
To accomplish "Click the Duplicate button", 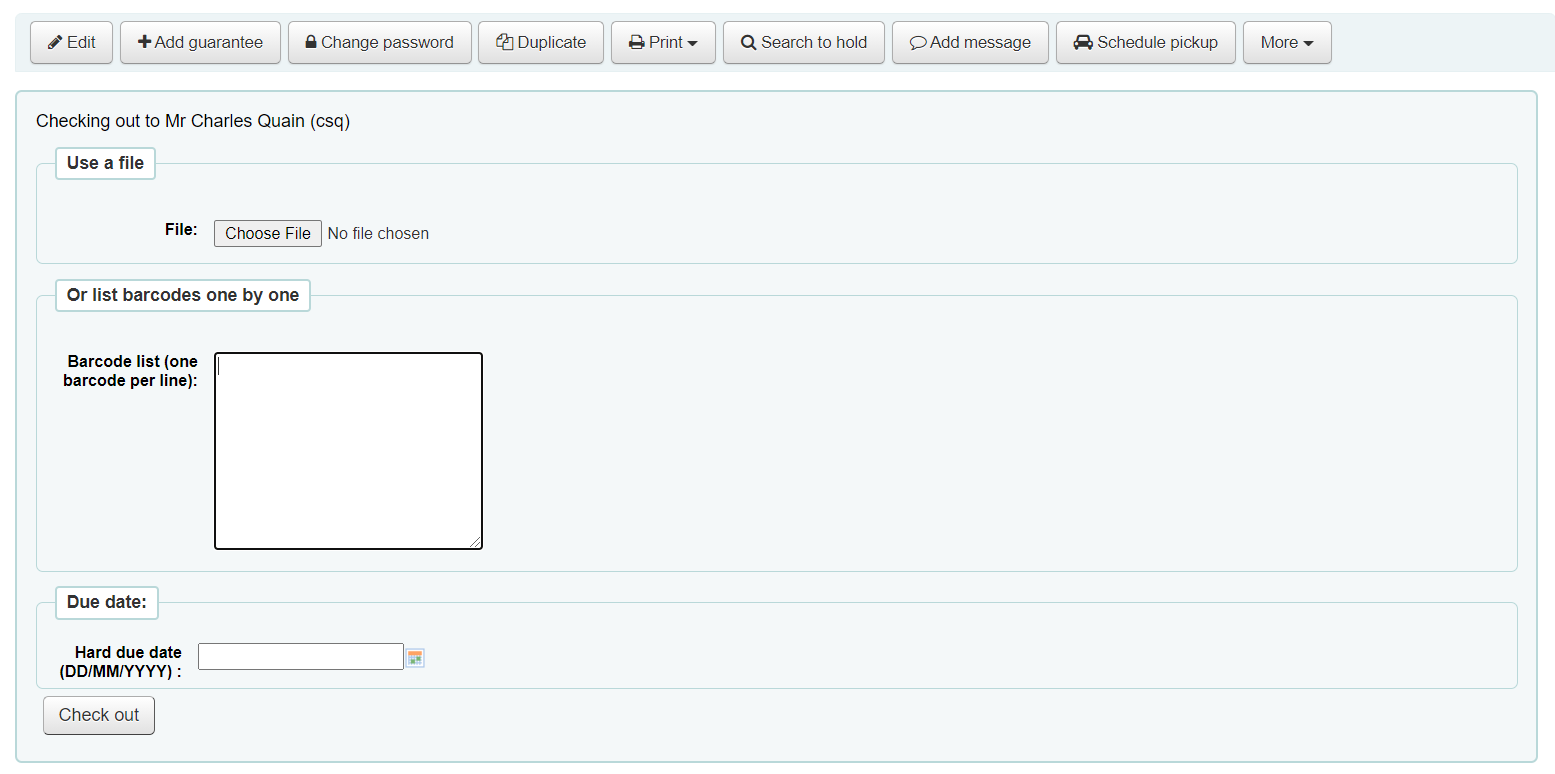I will click(541, 42).
